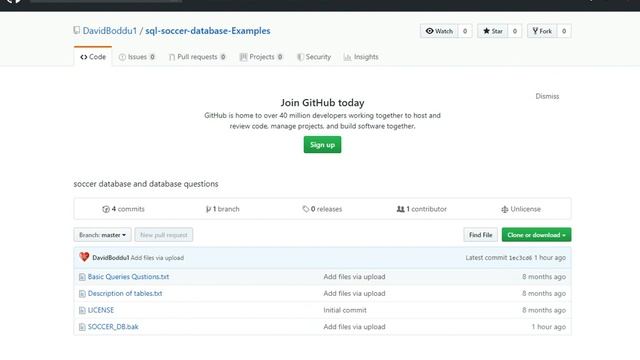Click the Code tab brackets icon
Screen dimensions: 640x360
coord(84,57)
